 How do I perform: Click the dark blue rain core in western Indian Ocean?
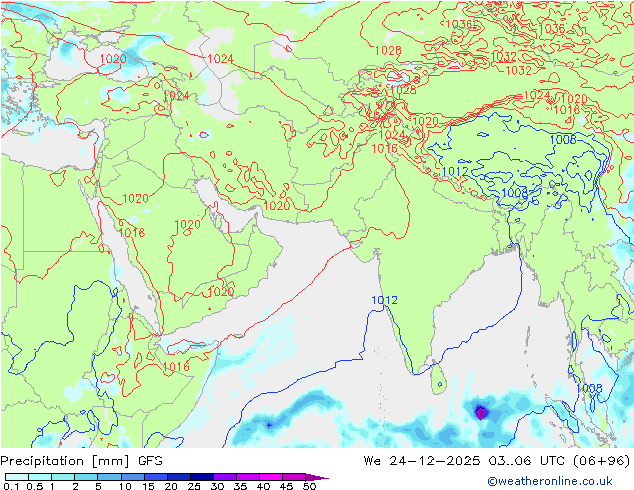269,425
